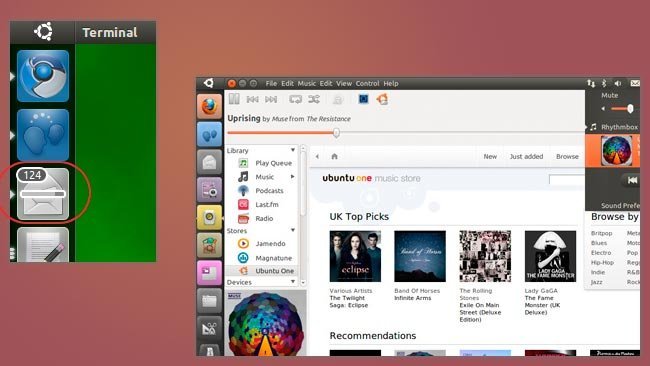Open the View menu
650x366 pixels.
click(344, 83)
